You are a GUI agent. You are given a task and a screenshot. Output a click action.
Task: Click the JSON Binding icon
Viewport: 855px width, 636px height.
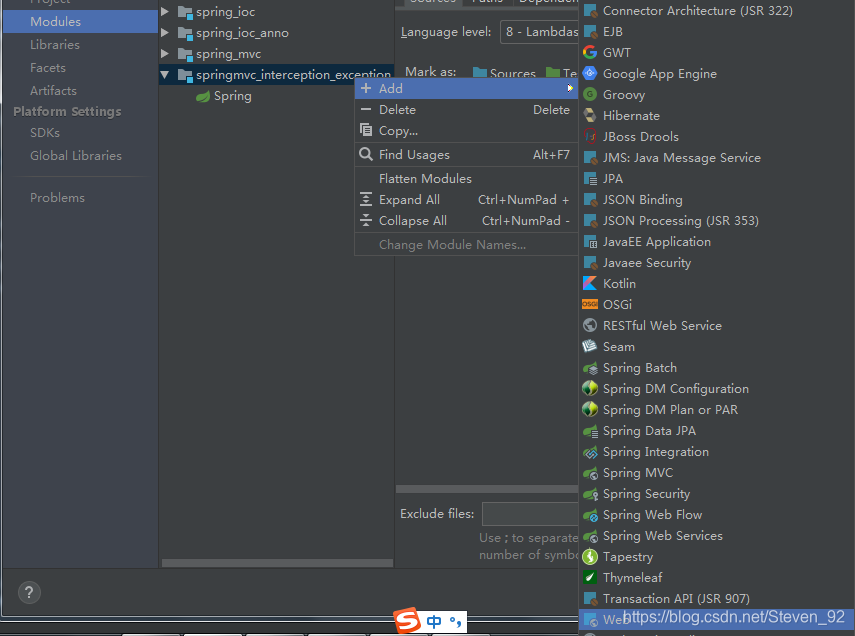pos(590,200)
